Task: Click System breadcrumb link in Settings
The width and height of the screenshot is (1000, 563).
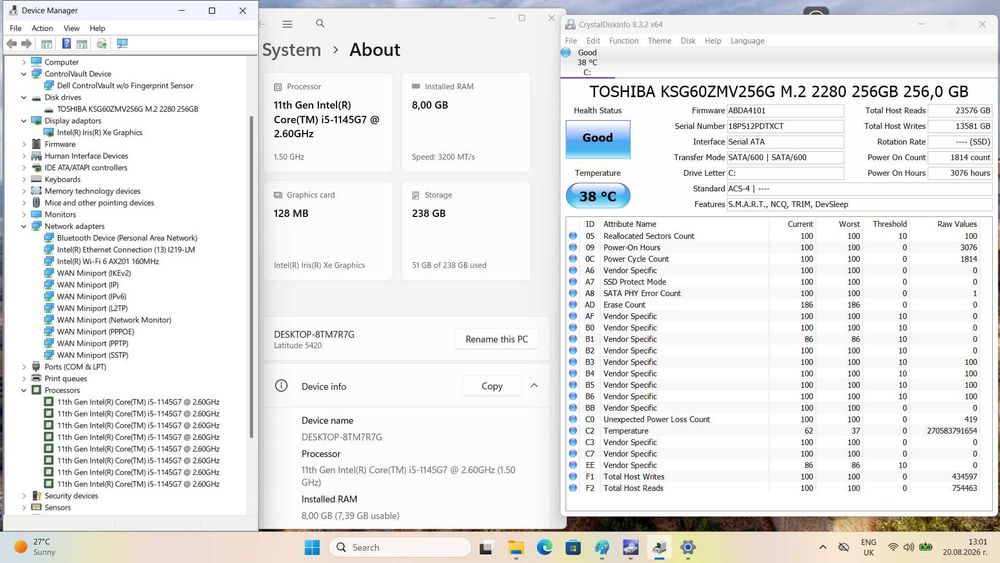Action: pos(291,50)
